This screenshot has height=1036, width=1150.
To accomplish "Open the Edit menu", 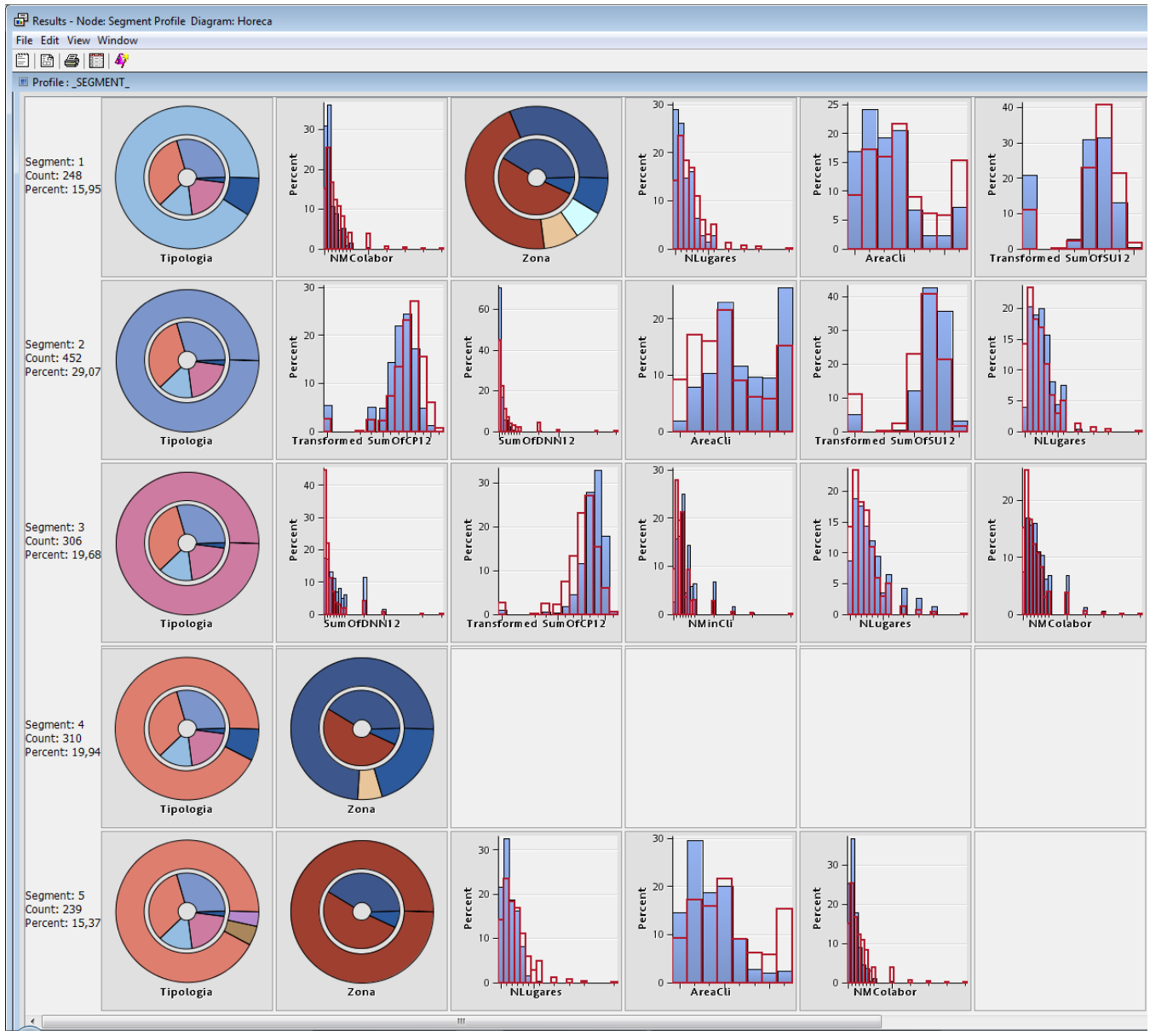I will (x=50, y=40).
